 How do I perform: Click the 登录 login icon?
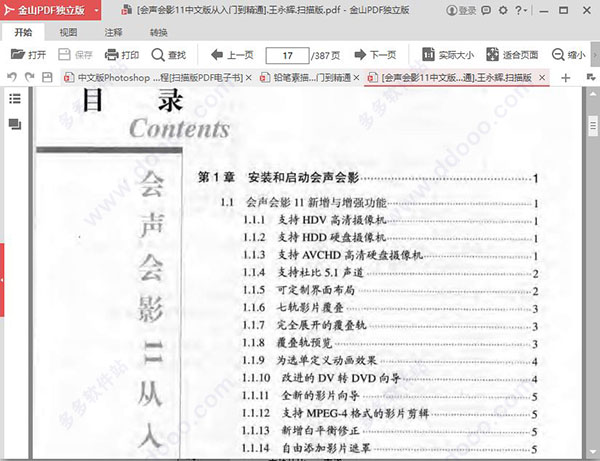coord(461,10)
